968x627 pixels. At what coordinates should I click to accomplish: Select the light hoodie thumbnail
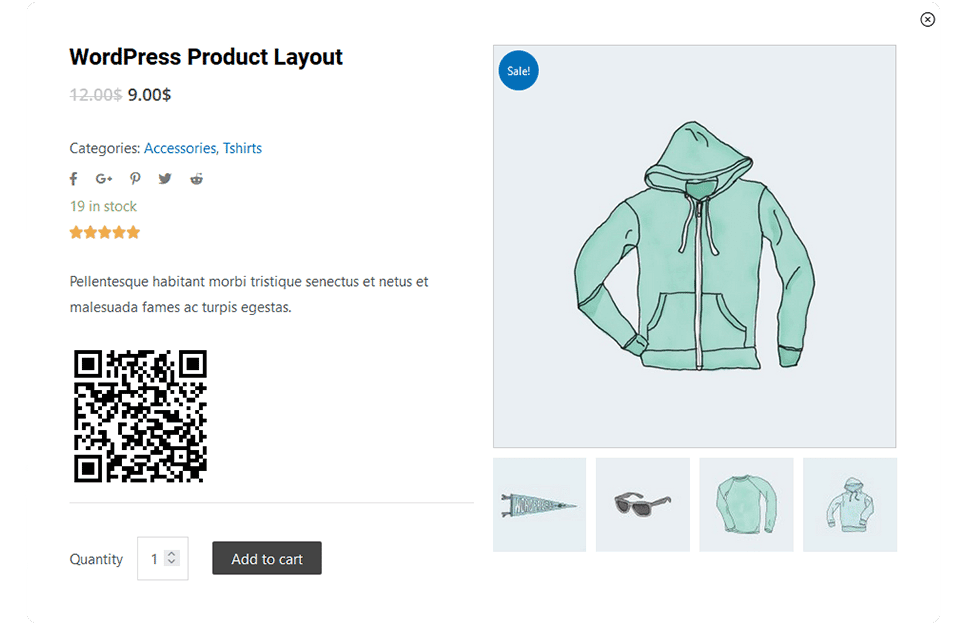[849, 505]
